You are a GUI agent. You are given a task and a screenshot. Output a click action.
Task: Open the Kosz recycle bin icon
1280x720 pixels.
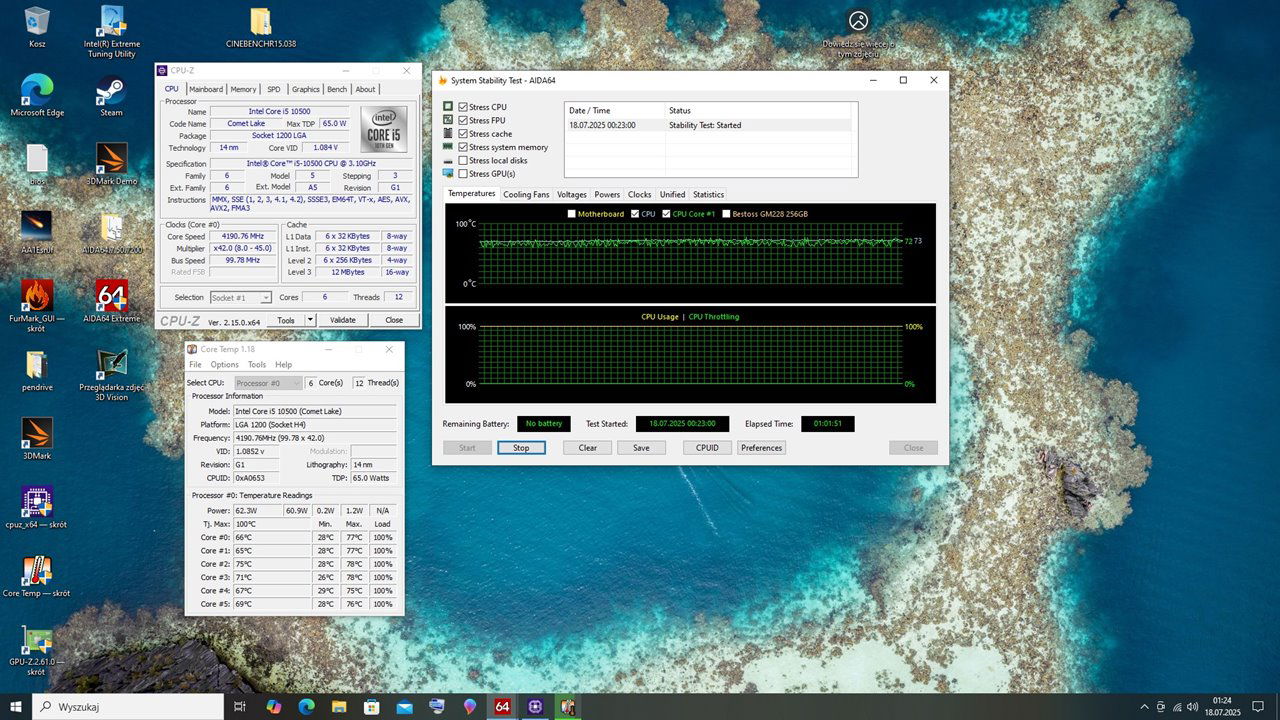click(x=37, y=27)
